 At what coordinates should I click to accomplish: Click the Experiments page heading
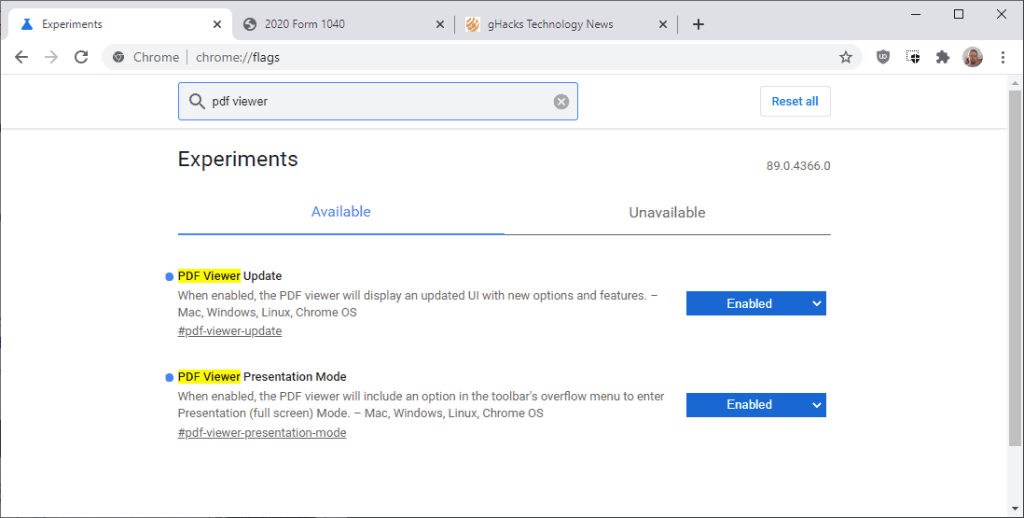[238, 159]
